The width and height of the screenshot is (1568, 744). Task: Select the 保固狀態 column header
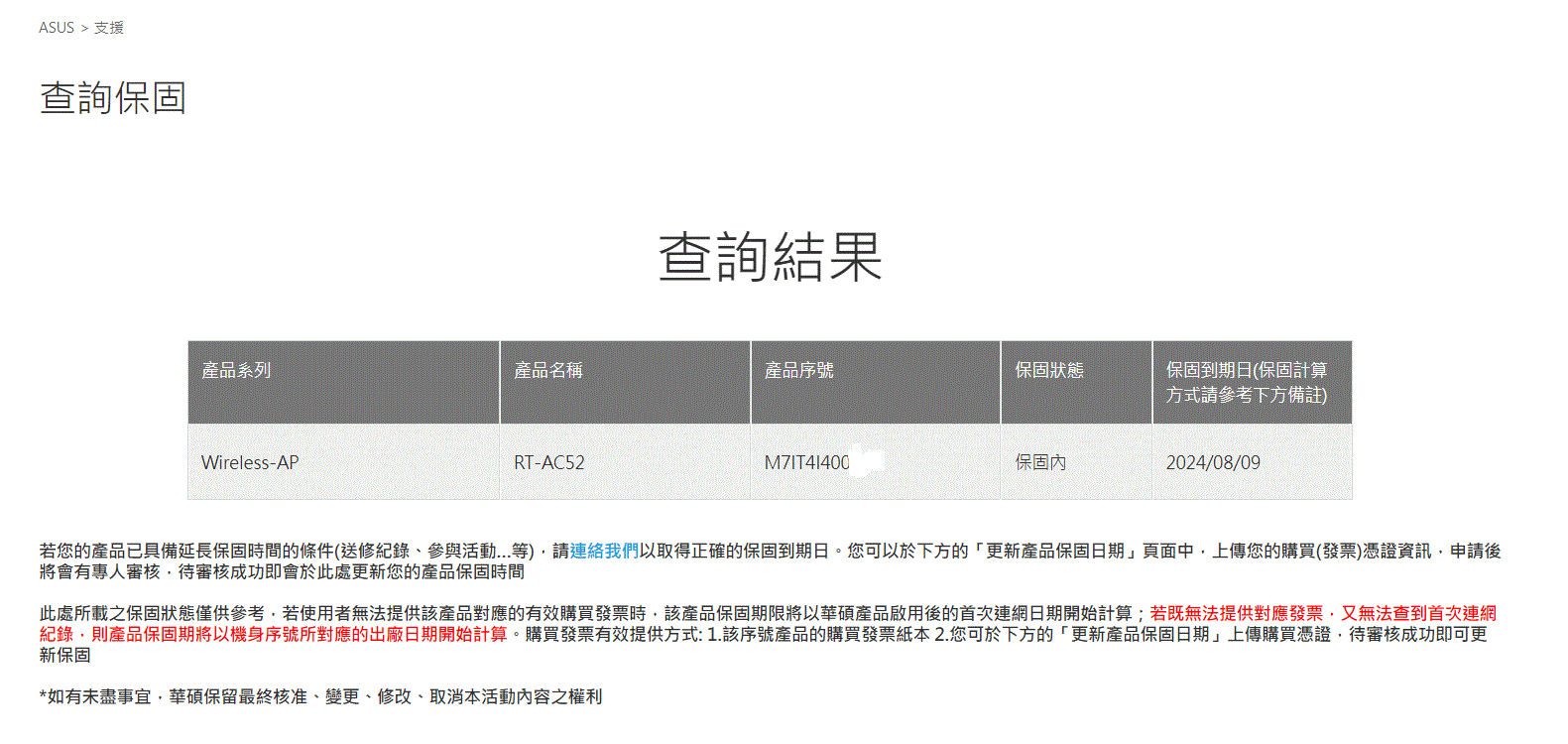click(x=1048, y=370)
